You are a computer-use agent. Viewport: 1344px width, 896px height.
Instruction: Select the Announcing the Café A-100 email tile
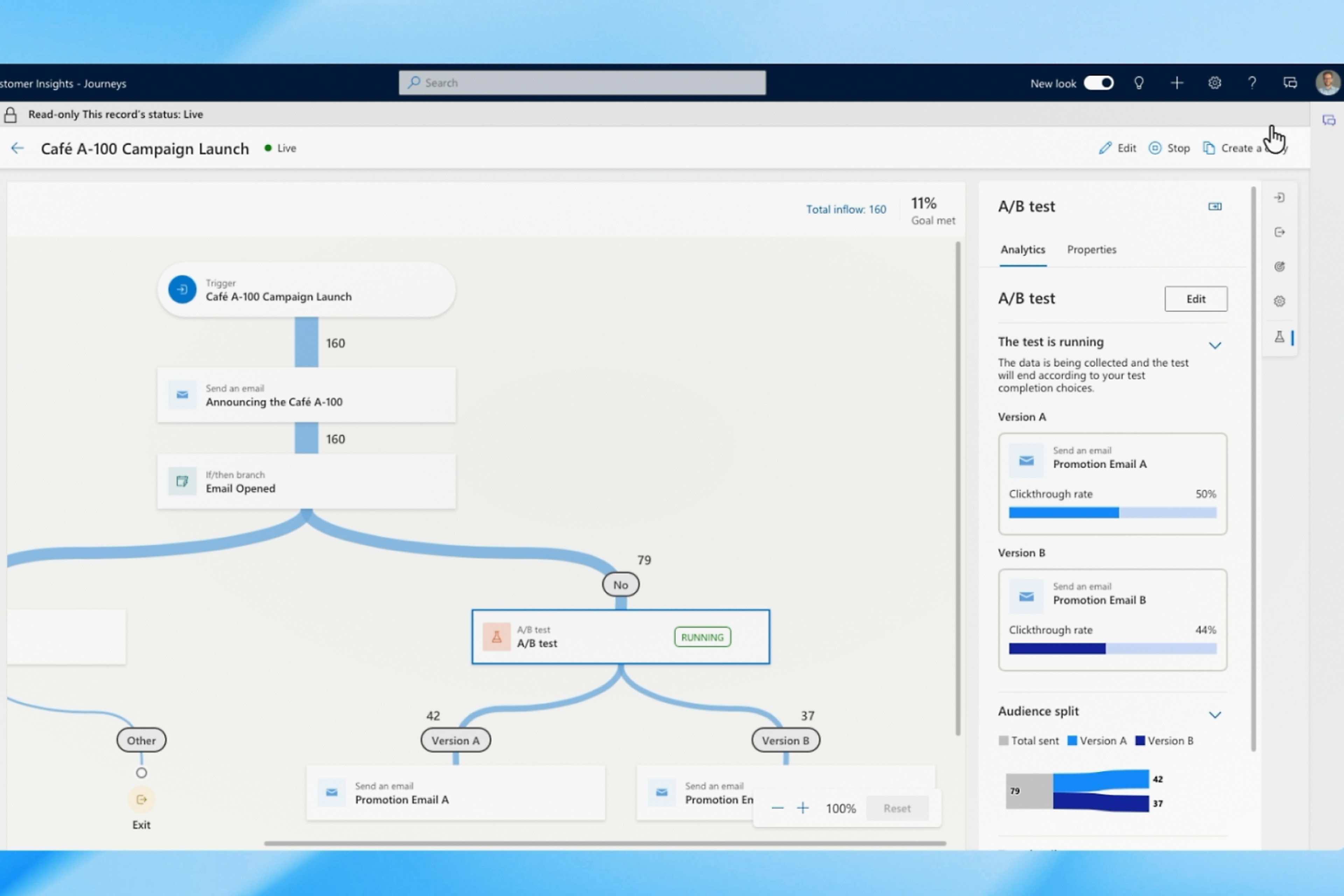pyautogui.click(x=306, y=395)
